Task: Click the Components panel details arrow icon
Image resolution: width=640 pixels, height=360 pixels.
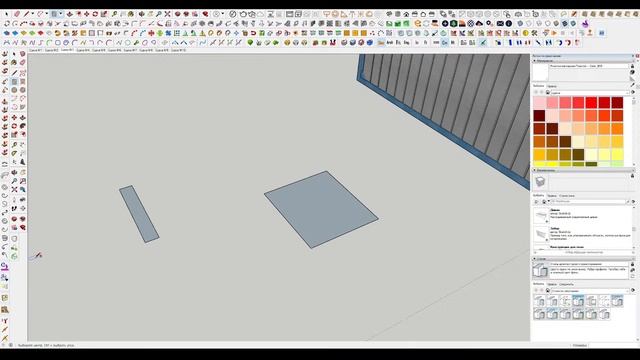Action: tap(633, 202)
